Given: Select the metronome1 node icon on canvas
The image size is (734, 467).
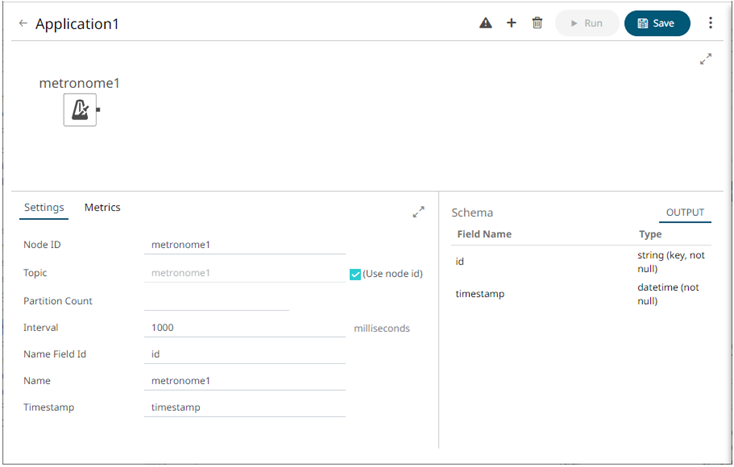Looking at the screenshot, I should (80, 110).
